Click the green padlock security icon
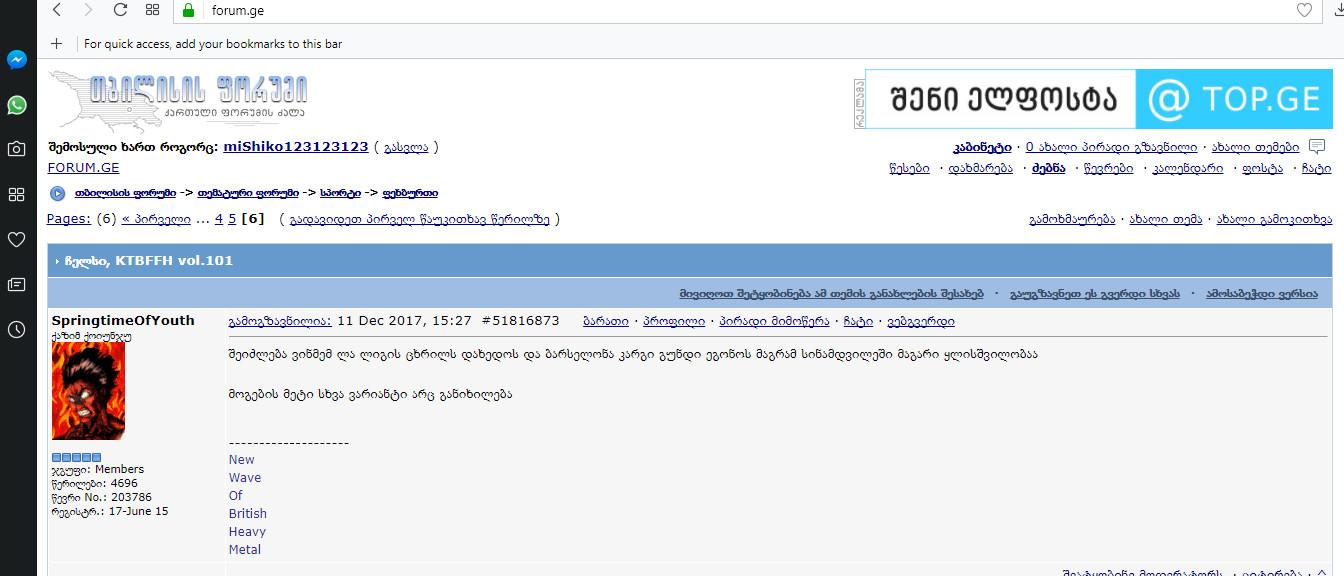Image resolution: width=1344 pixels, height=576 pixels. coord(187,10)
